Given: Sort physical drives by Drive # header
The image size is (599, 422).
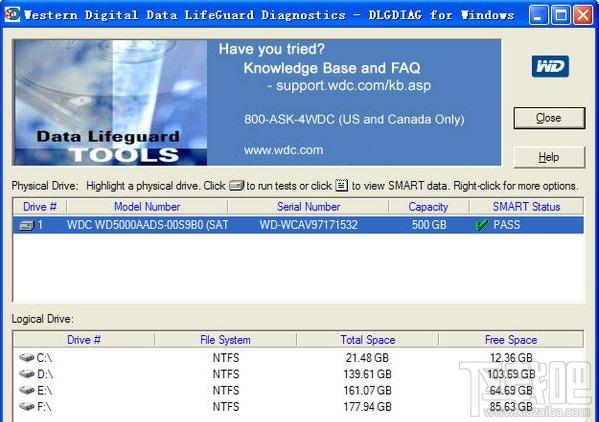Looking at the screenshot, I should 40,207.
